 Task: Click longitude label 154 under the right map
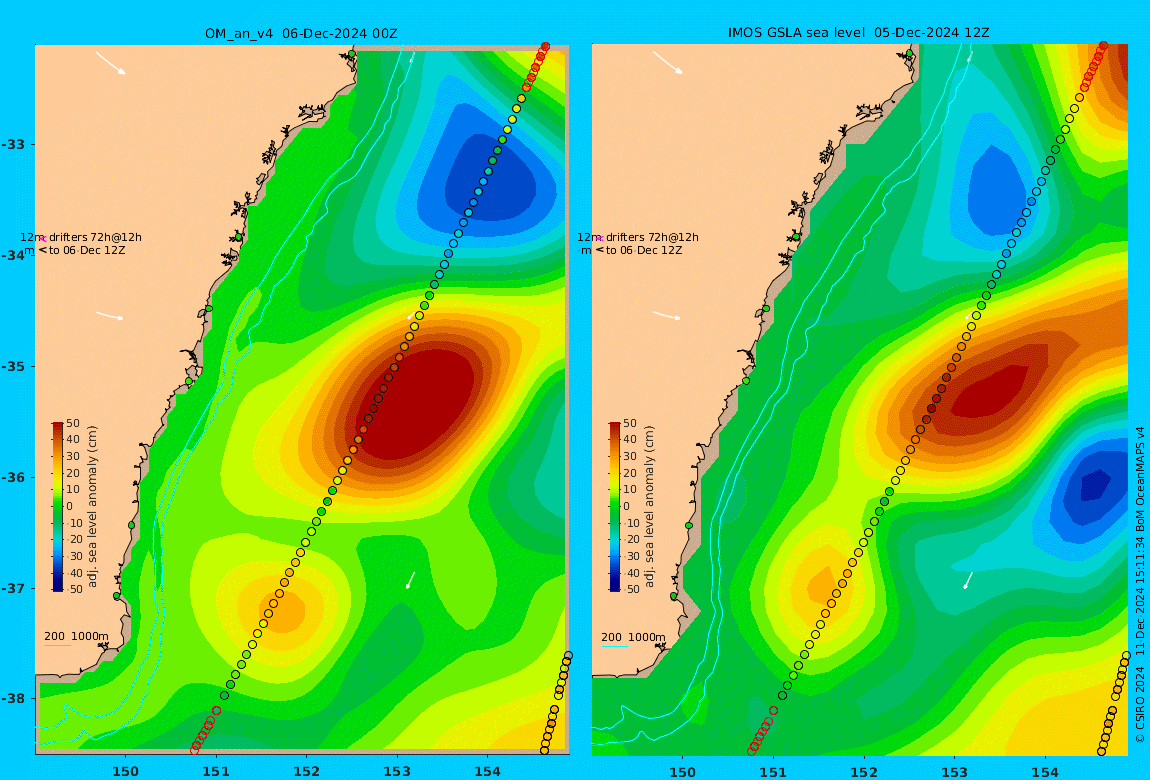(x=1044, y=771)
